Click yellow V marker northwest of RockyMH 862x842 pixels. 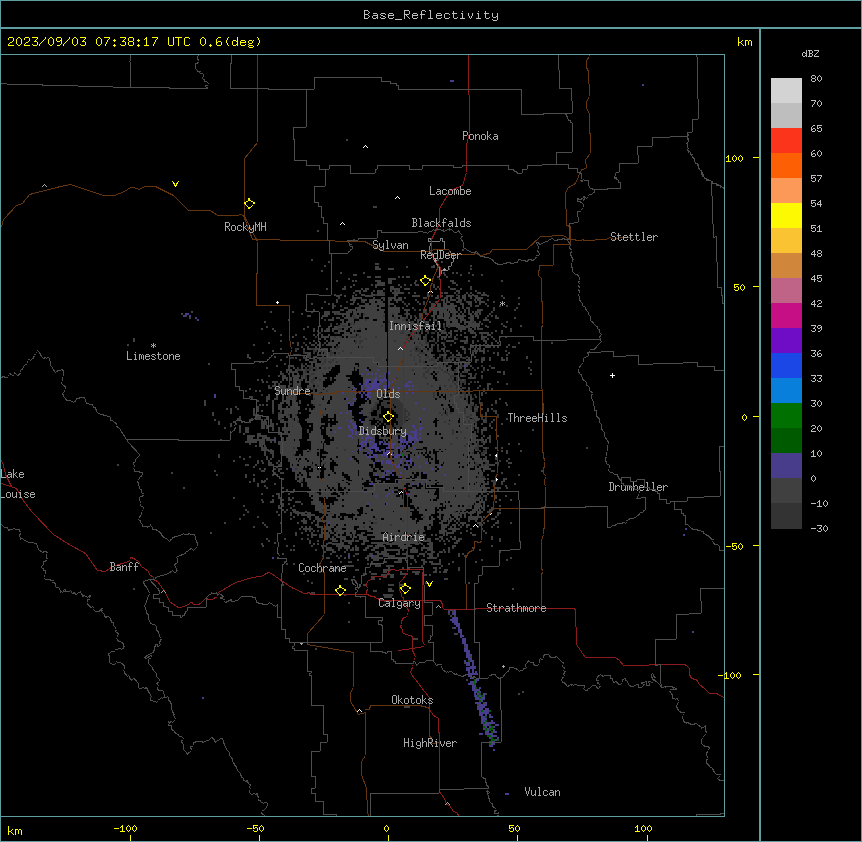175,184
